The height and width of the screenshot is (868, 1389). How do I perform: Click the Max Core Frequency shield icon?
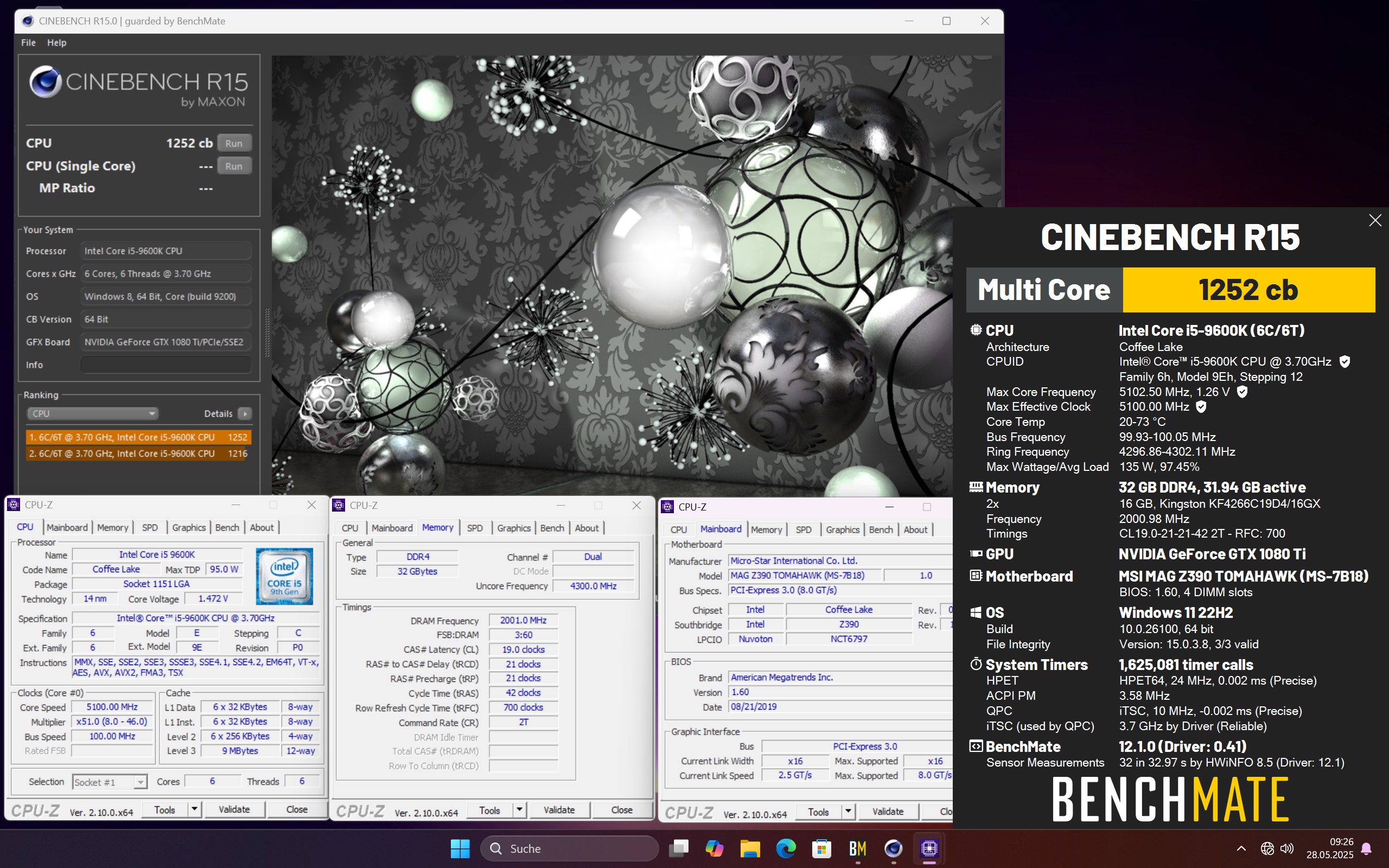click(1242, 392)
